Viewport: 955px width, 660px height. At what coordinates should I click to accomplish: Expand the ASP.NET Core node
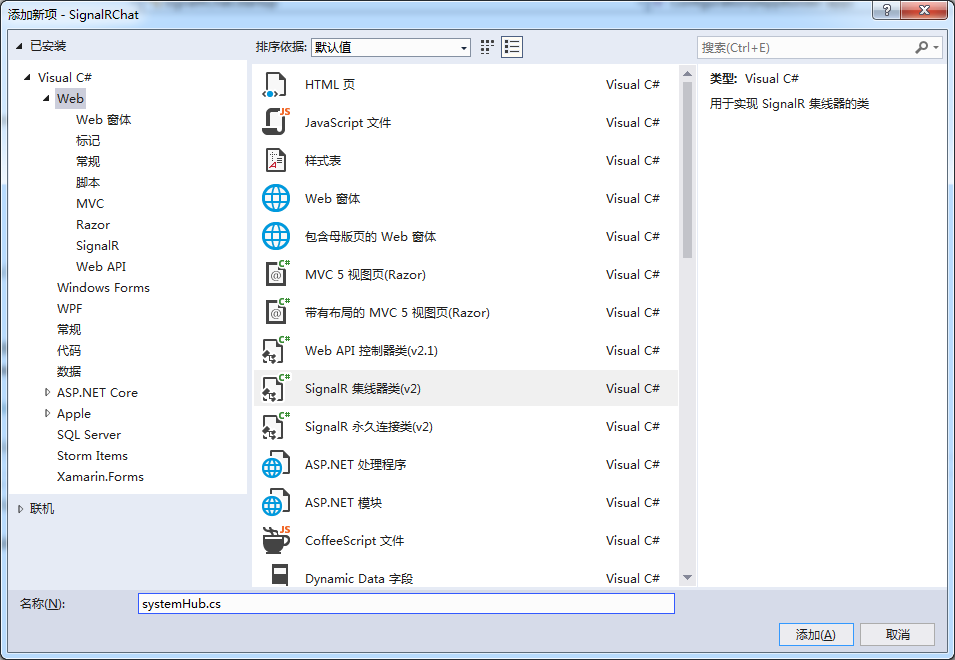tap(47, 393)
